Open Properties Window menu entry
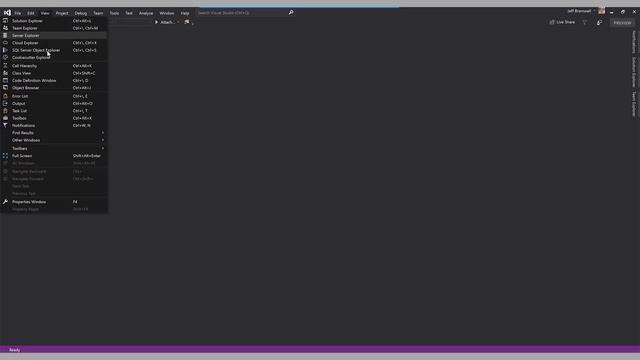The width and height of the screenshot is (640, 360). (x=54, y=202)
